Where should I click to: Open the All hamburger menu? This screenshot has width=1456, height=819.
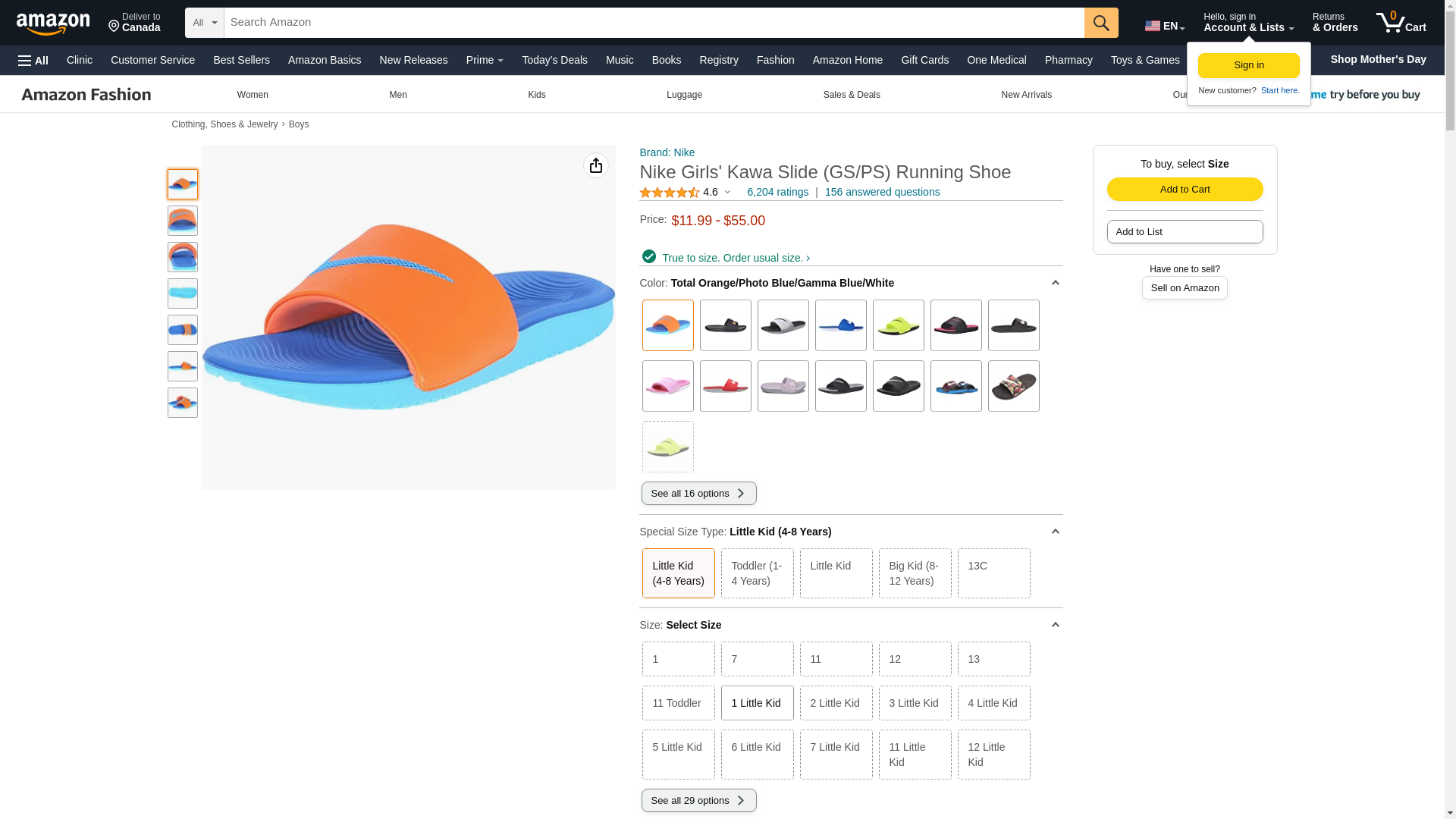[33, 61]
